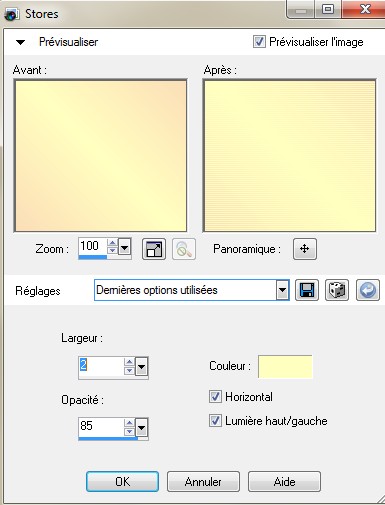
Task: Increase Largeur value with up arrow
Action: (129, 362)
